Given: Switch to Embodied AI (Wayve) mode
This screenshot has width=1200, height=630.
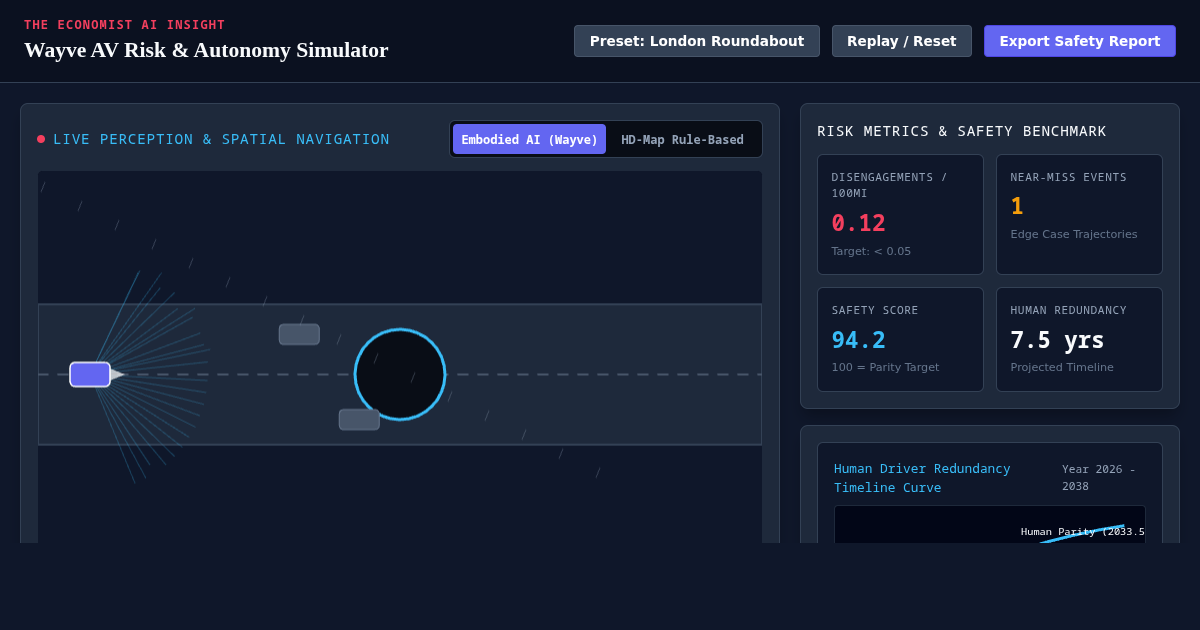Looking at the screenshot, I should (529, 139).
